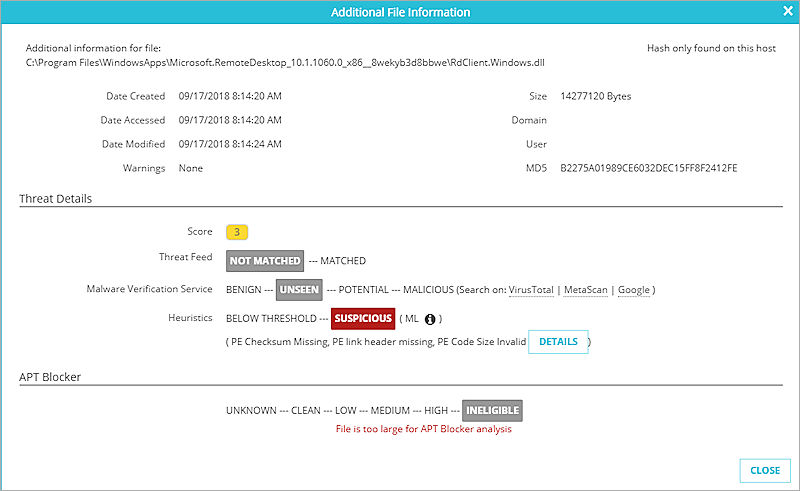
Task: Open the MetaScan search link
Action: (583, 289)
